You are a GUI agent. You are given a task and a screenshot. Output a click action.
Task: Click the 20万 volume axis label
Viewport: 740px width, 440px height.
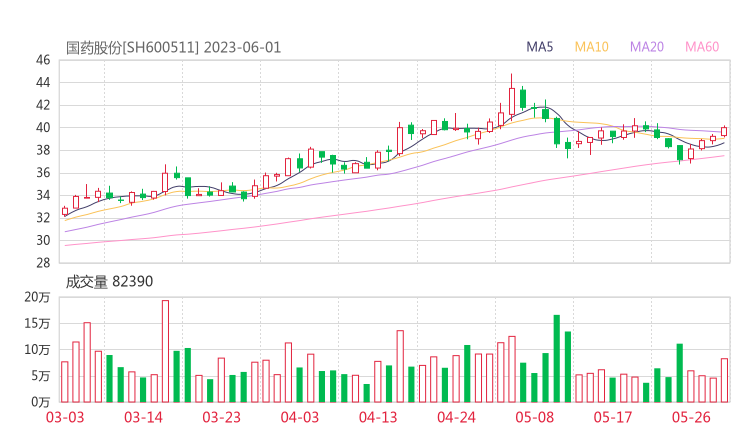37,297
